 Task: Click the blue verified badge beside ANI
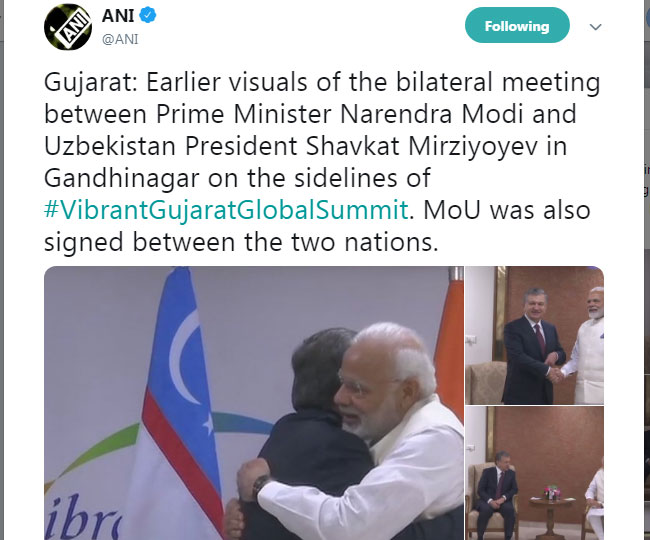click(x=148, y=15)
